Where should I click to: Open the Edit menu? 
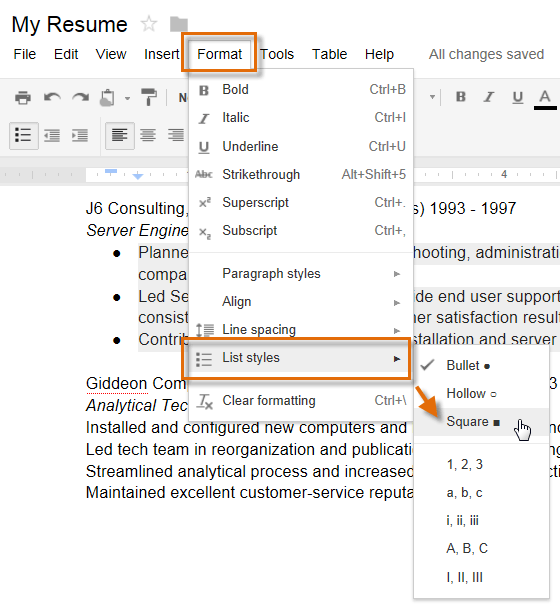coord(66,54)
